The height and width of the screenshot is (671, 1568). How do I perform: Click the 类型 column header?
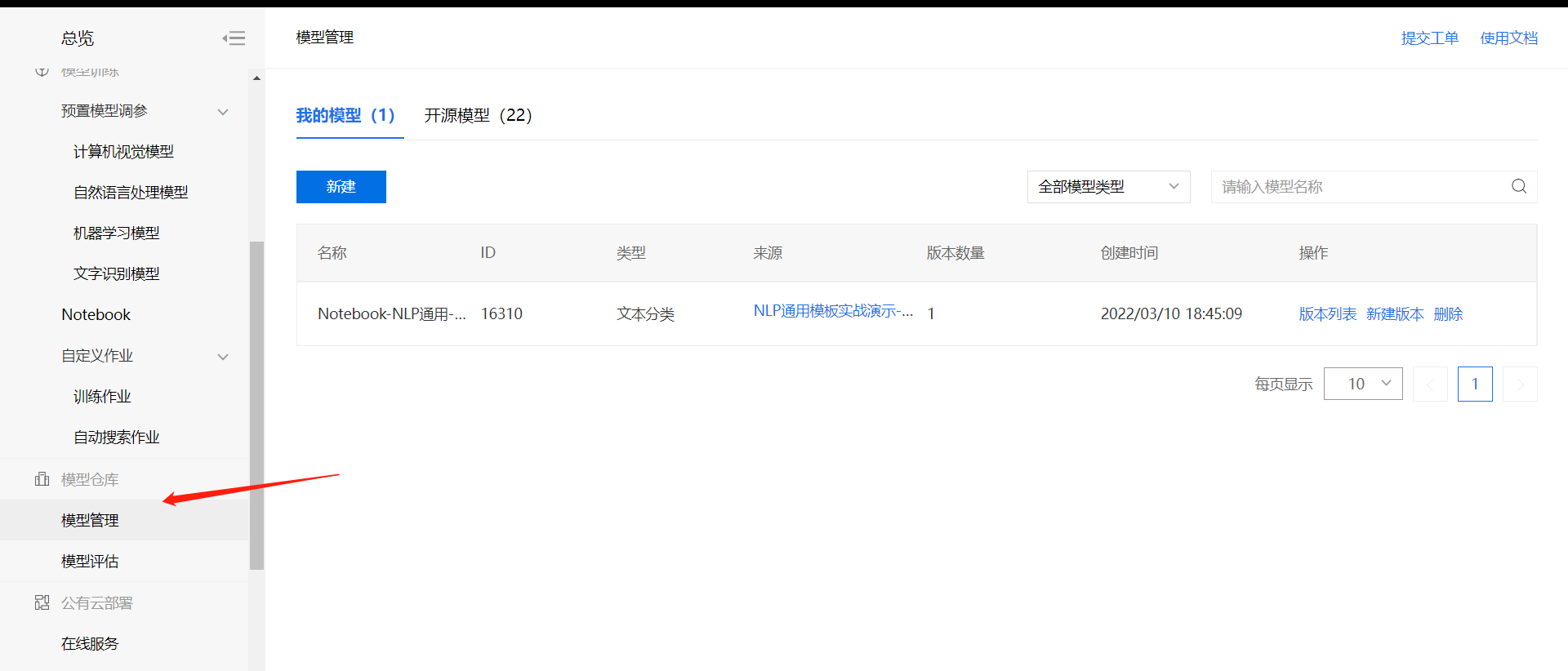click(631, 253)
